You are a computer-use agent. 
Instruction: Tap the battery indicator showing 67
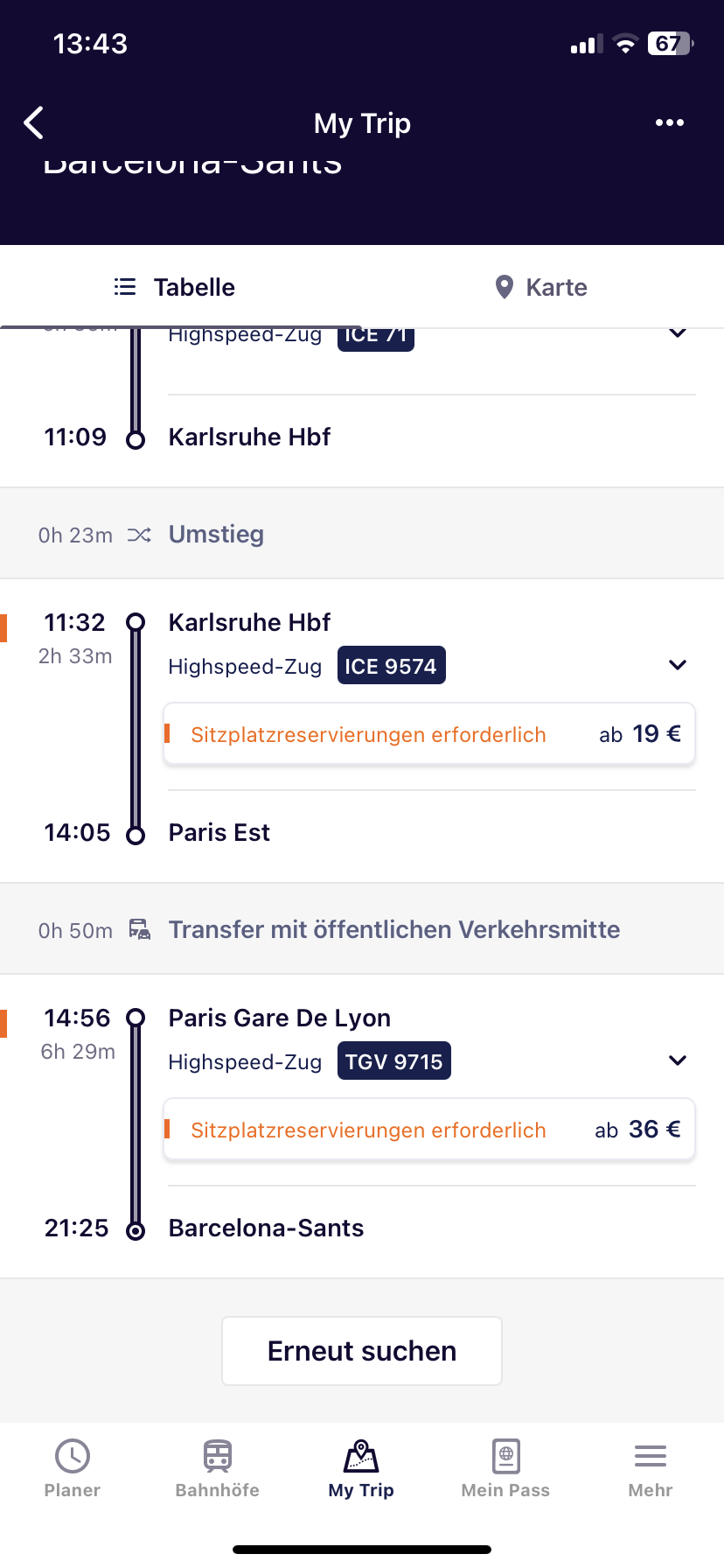668,44
